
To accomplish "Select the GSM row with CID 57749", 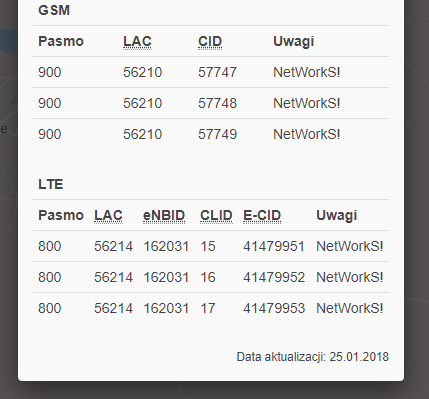I will click(211, 134).
